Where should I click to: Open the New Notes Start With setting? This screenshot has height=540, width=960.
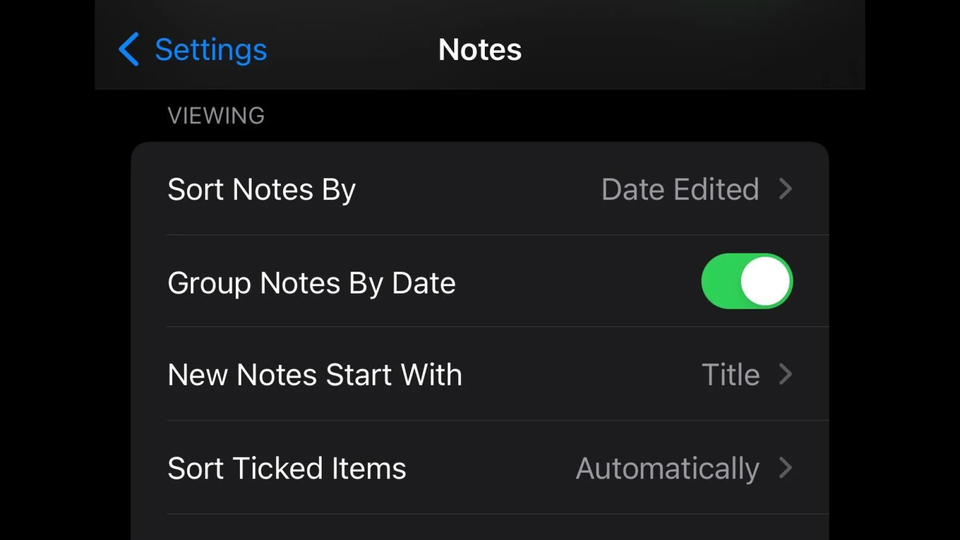point(480,374)
